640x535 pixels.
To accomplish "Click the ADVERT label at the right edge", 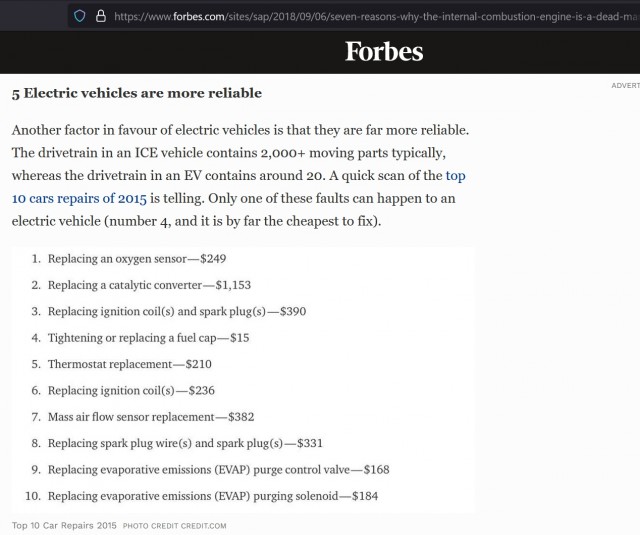I will (625, 85).
